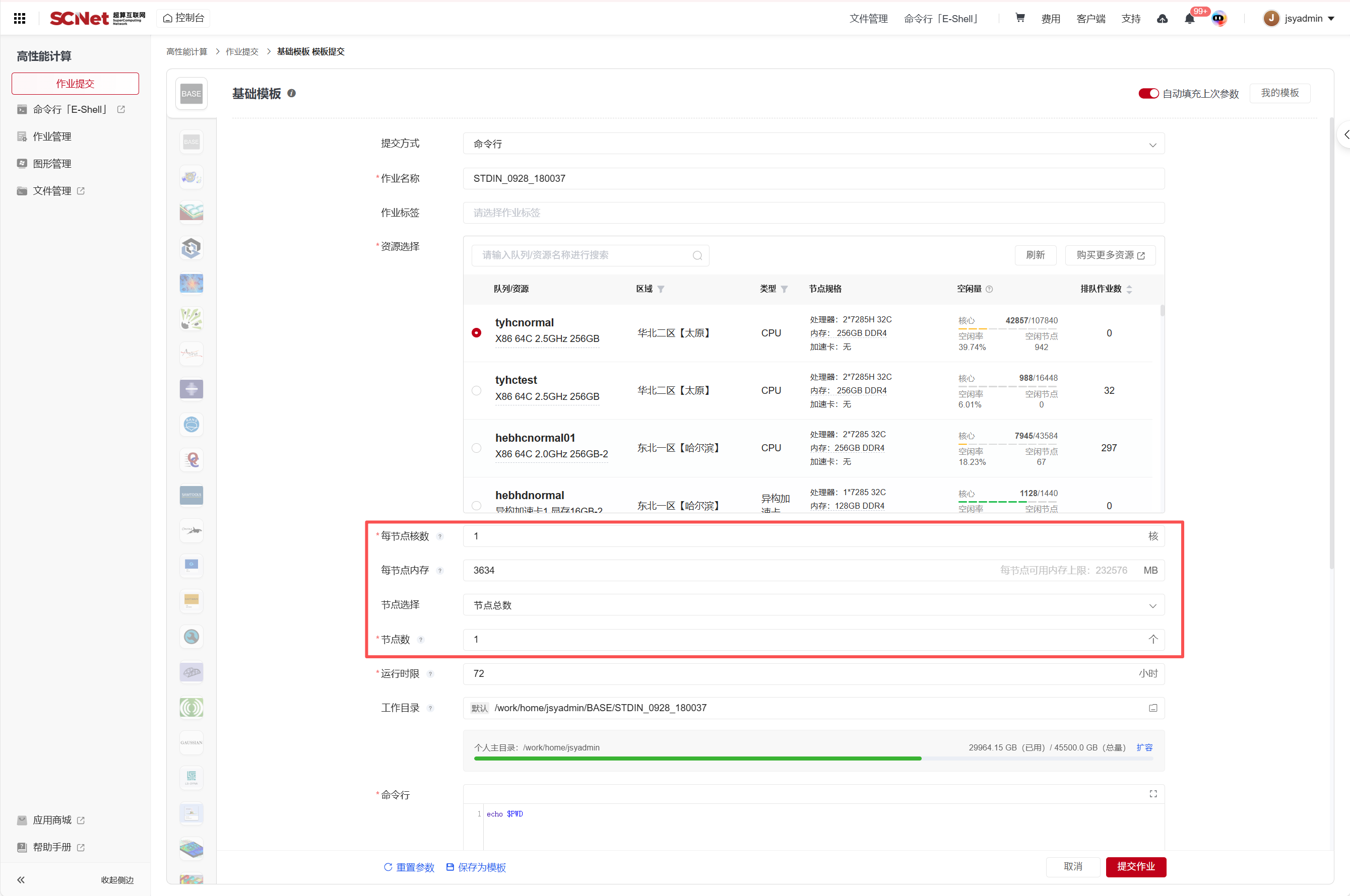Open the apps grid menu
The width and height of the screenshot is (1350, 896).
(20, 18)
